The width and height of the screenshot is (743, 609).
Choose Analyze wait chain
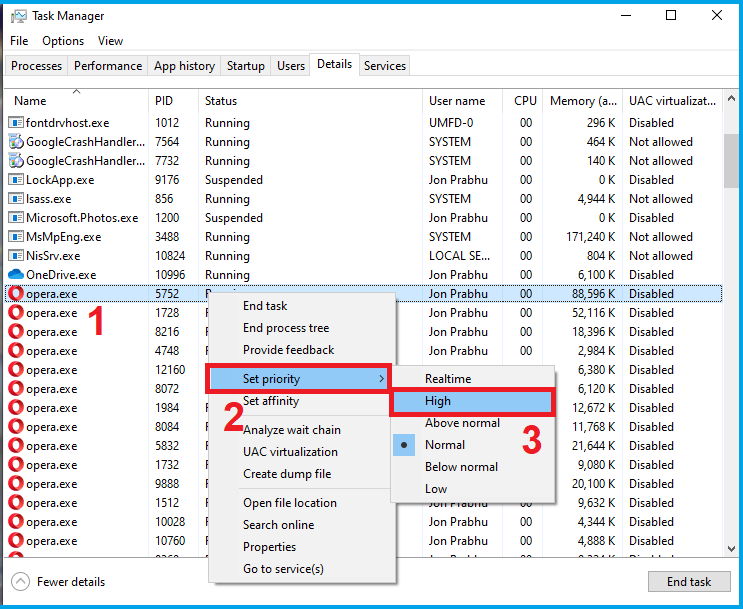click(302, 430)
